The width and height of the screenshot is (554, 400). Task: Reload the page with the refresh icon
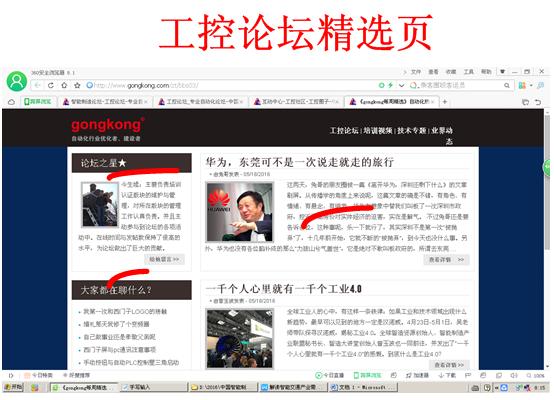tap(51, 85)
